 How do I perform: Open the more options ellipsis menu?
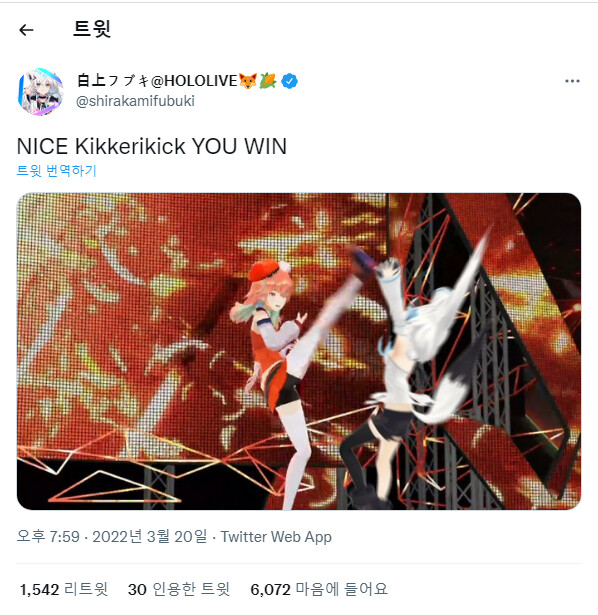click(572, 81)
